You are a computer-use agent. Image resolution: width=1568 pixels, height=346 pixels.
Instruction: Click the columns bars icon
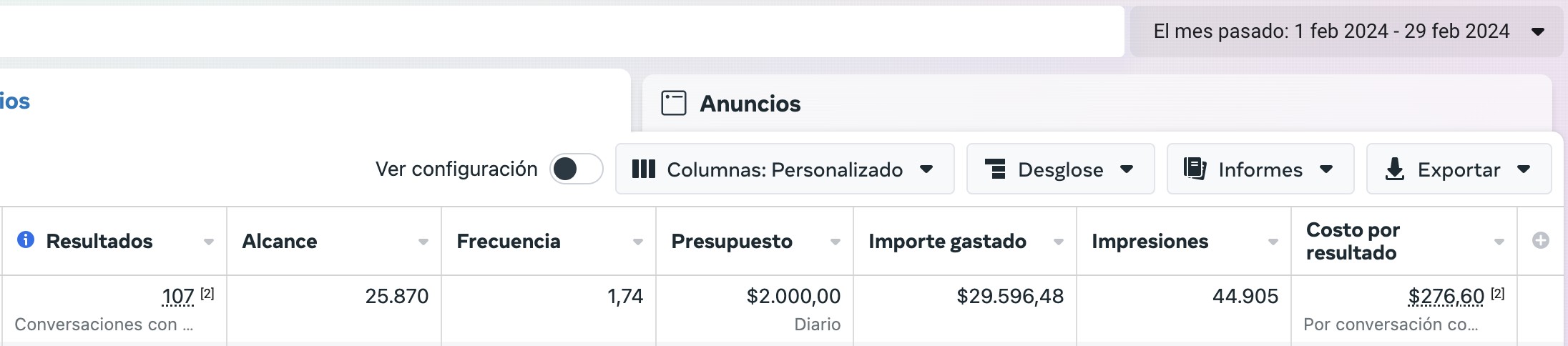click(643, 169)
